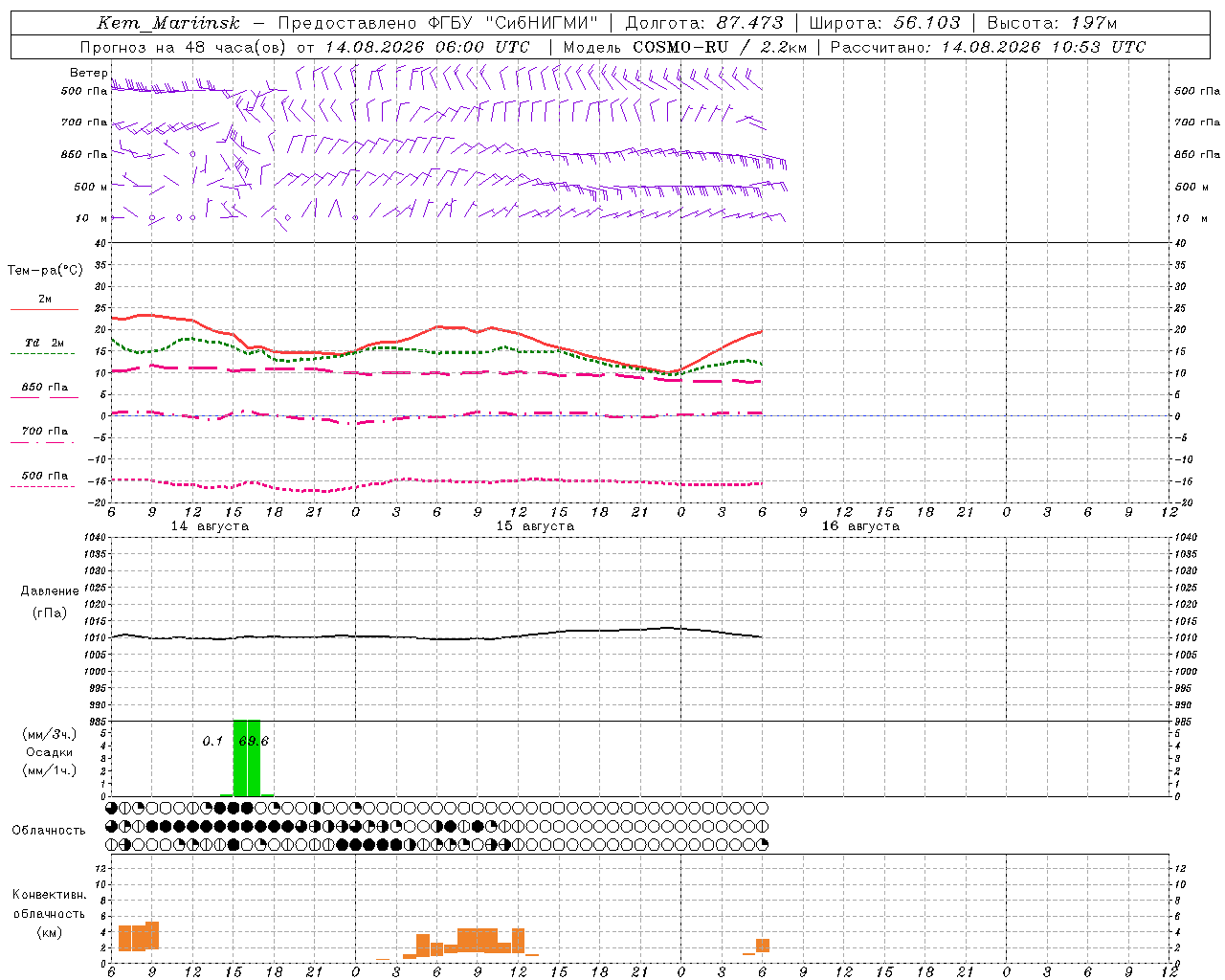
Task: Select the 16 августа date label
Action: (x=860, y=525)
